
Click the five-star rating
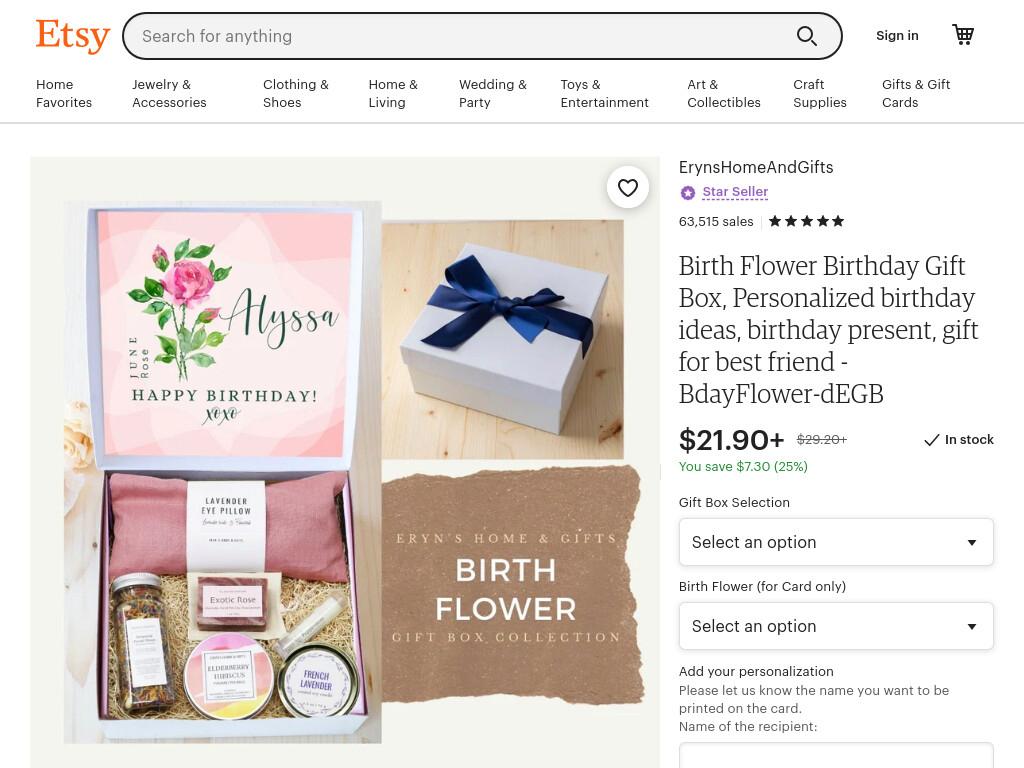807,221
